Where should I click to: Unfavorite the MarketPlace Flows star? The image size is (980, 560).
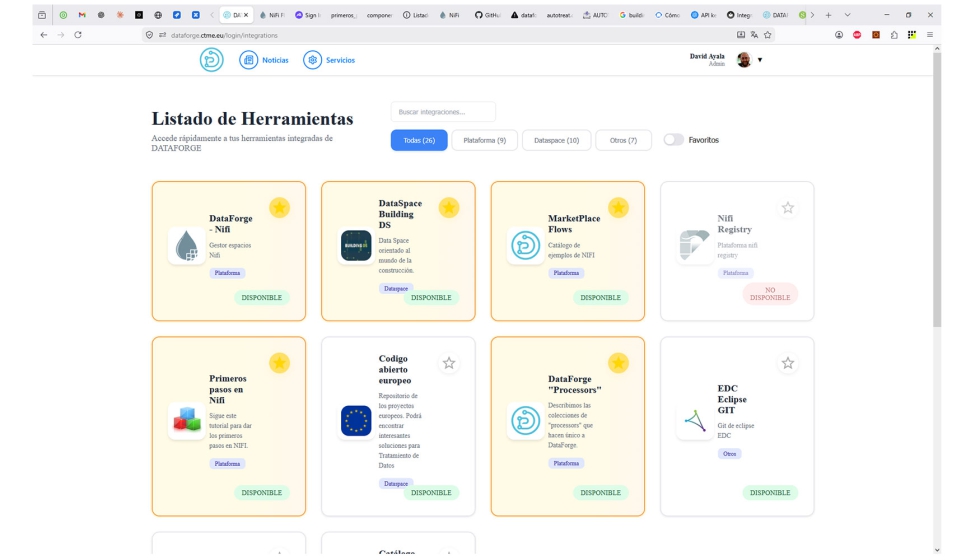(618, 208)
